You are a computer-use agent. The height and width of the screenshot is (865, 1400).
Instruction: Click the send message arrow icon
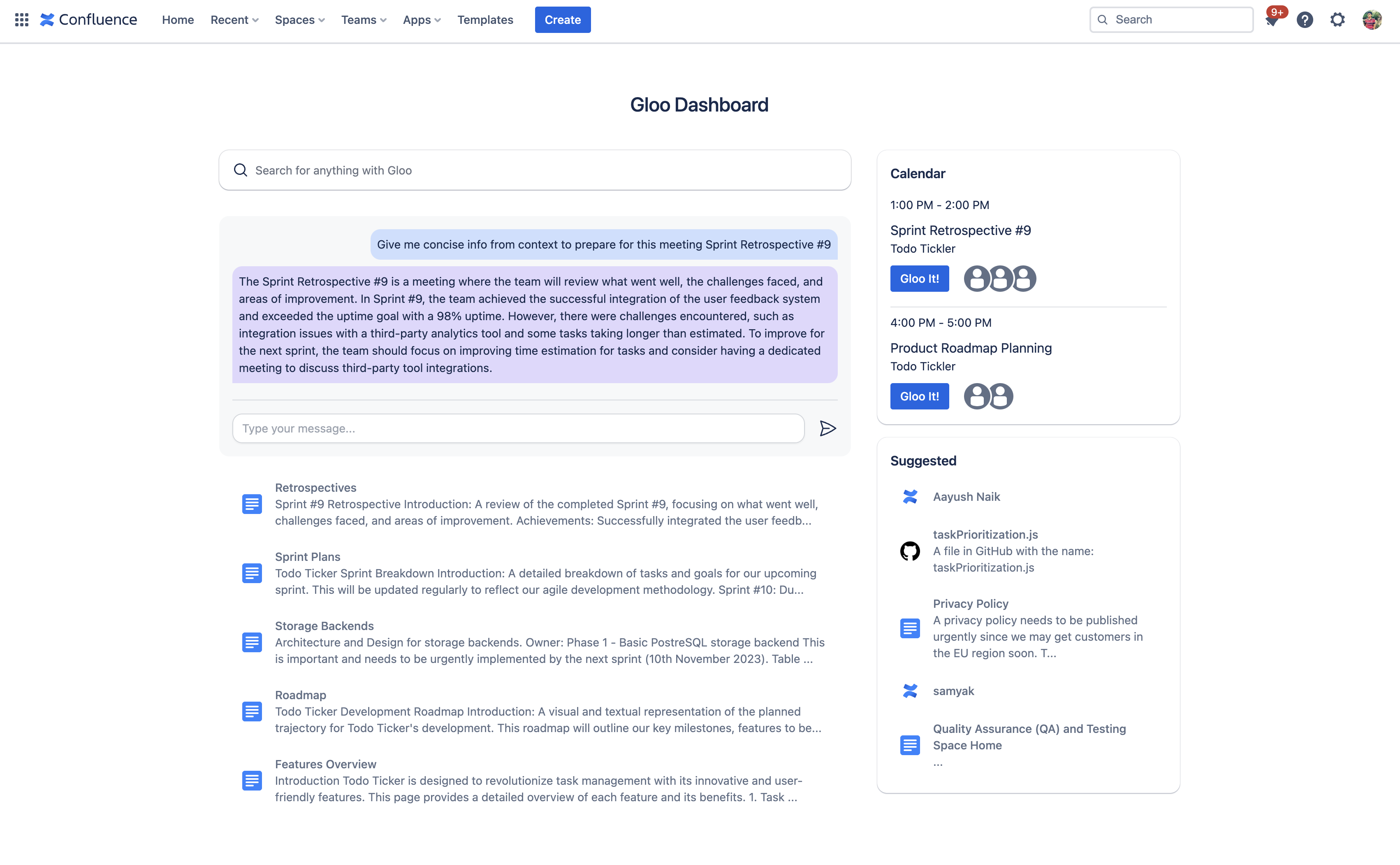tap(827, 428)
